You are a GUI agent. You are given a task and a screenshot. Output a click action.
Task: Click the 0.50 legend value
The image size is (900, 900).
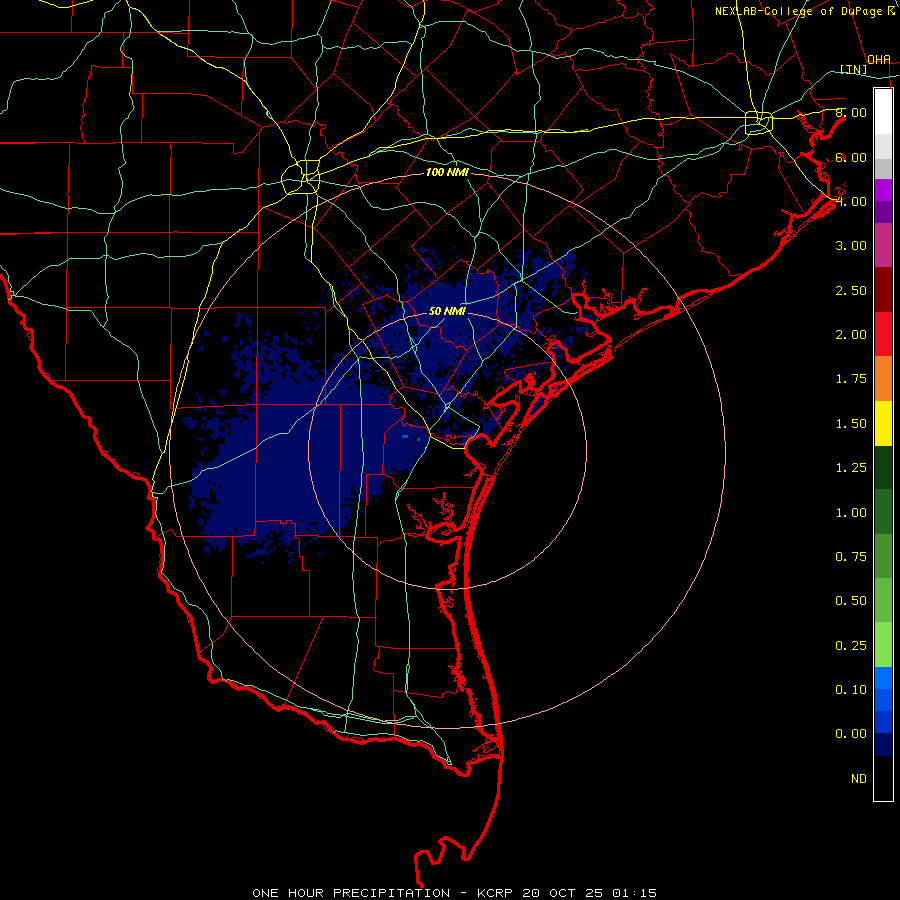click(x=851, y=601)
